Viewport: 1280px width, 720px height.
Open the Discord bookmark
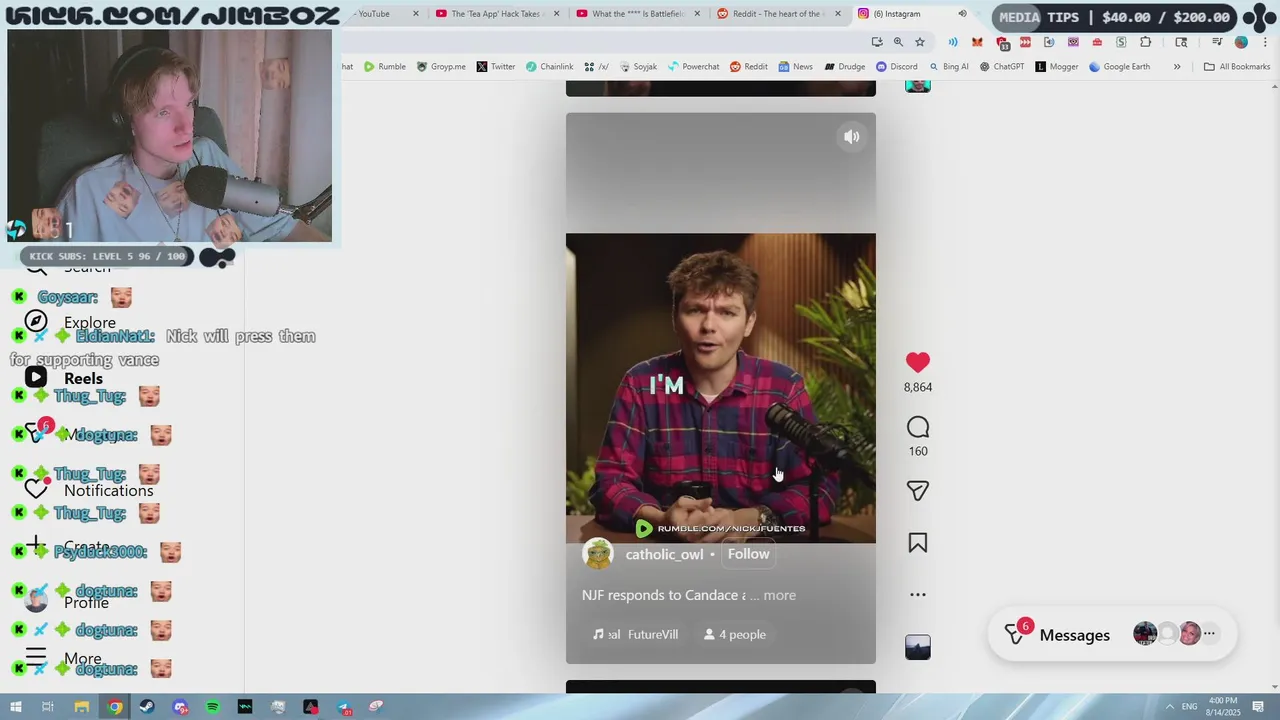coord(897,67)
